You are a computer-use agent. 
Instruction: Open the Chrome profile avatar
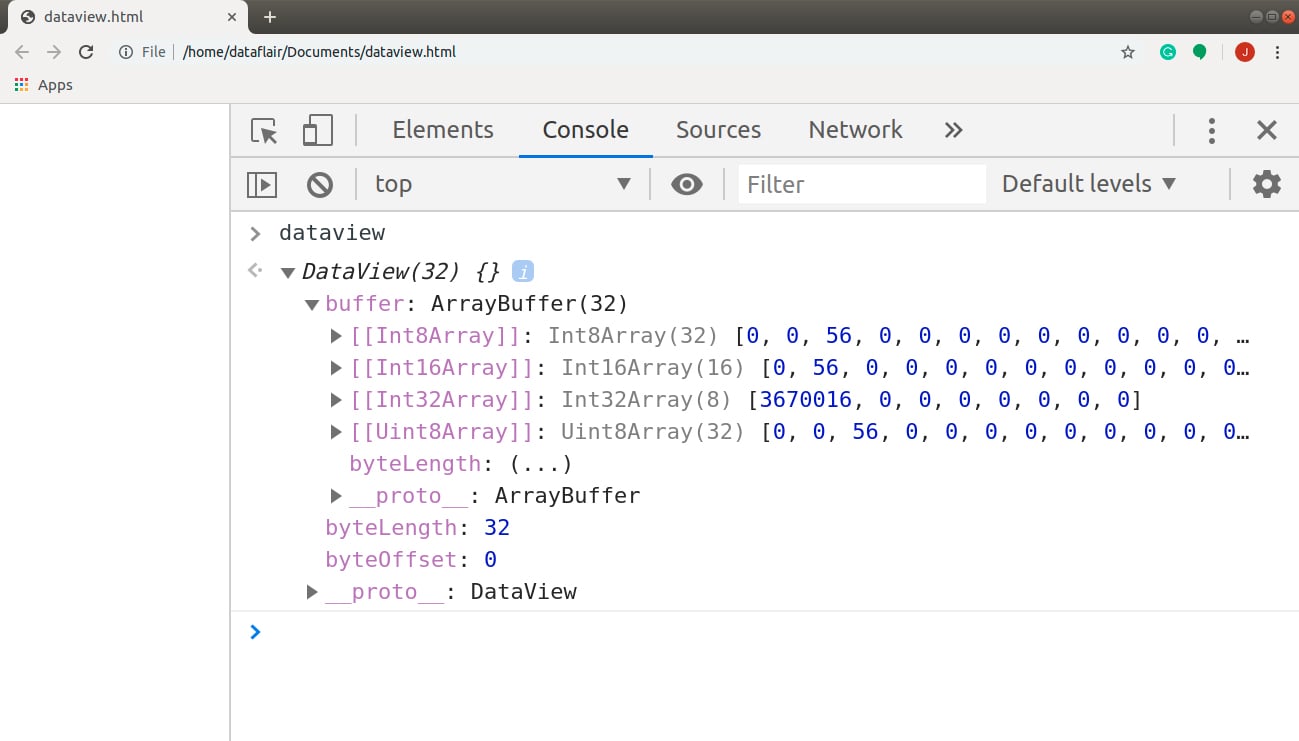[1243, 51]
